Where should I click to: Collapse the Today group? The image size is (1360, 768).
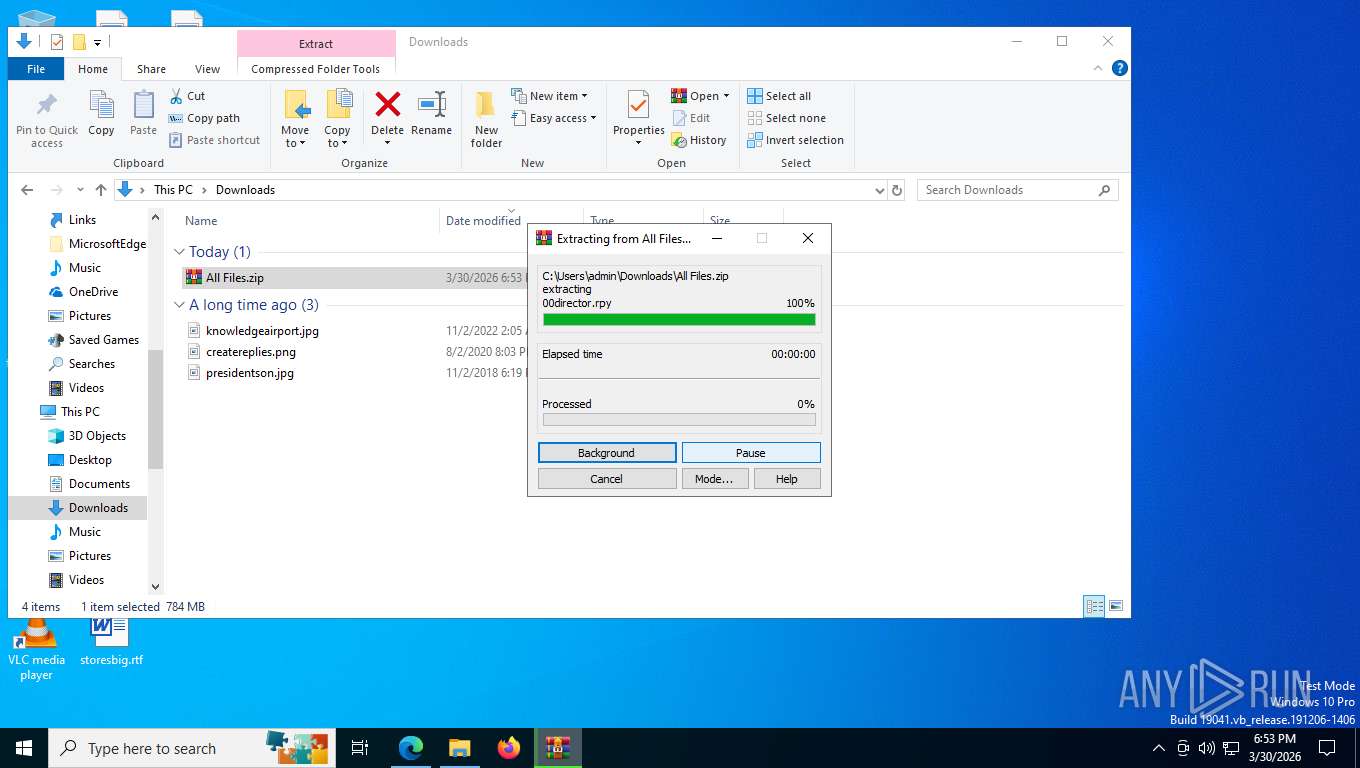tap(180, 252)
